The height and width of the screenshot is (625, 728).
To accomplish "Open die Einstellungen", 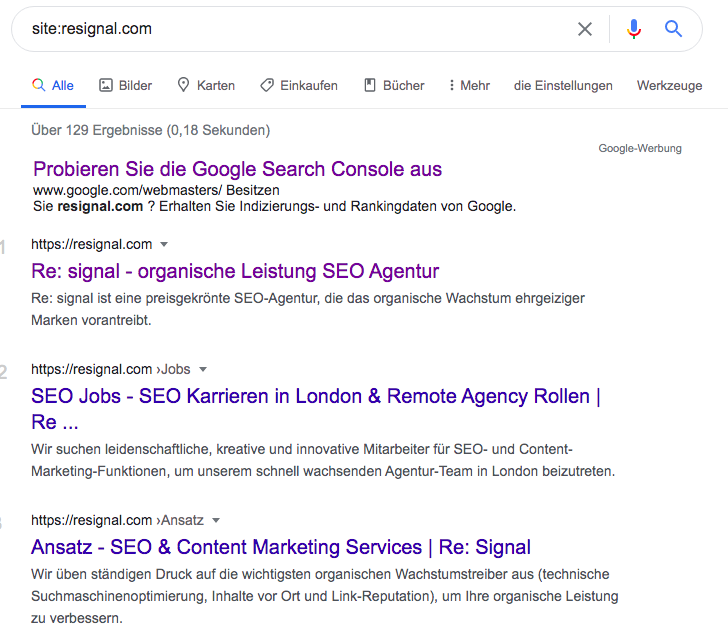I will 563,85.
